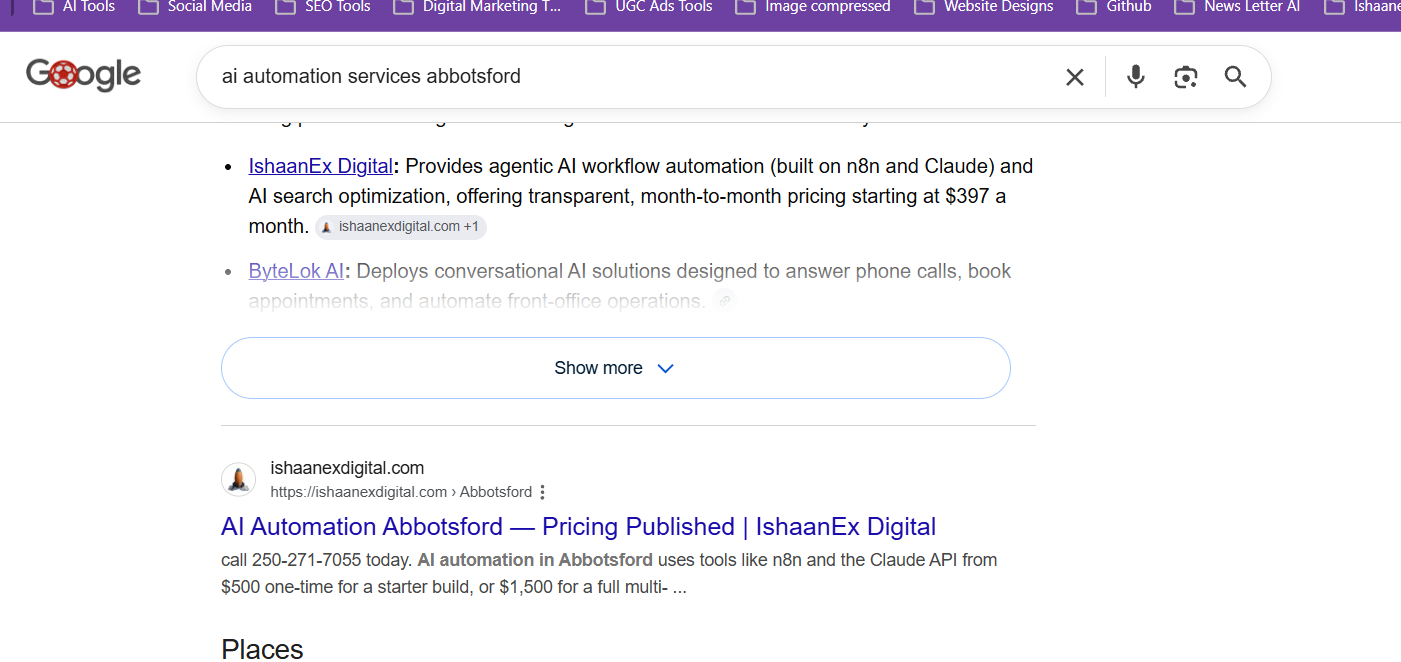Open AI Automation Abbotsford — Pricing Published result
The height and width of the screenshot is (662, 1401).
tap(578, 527)
